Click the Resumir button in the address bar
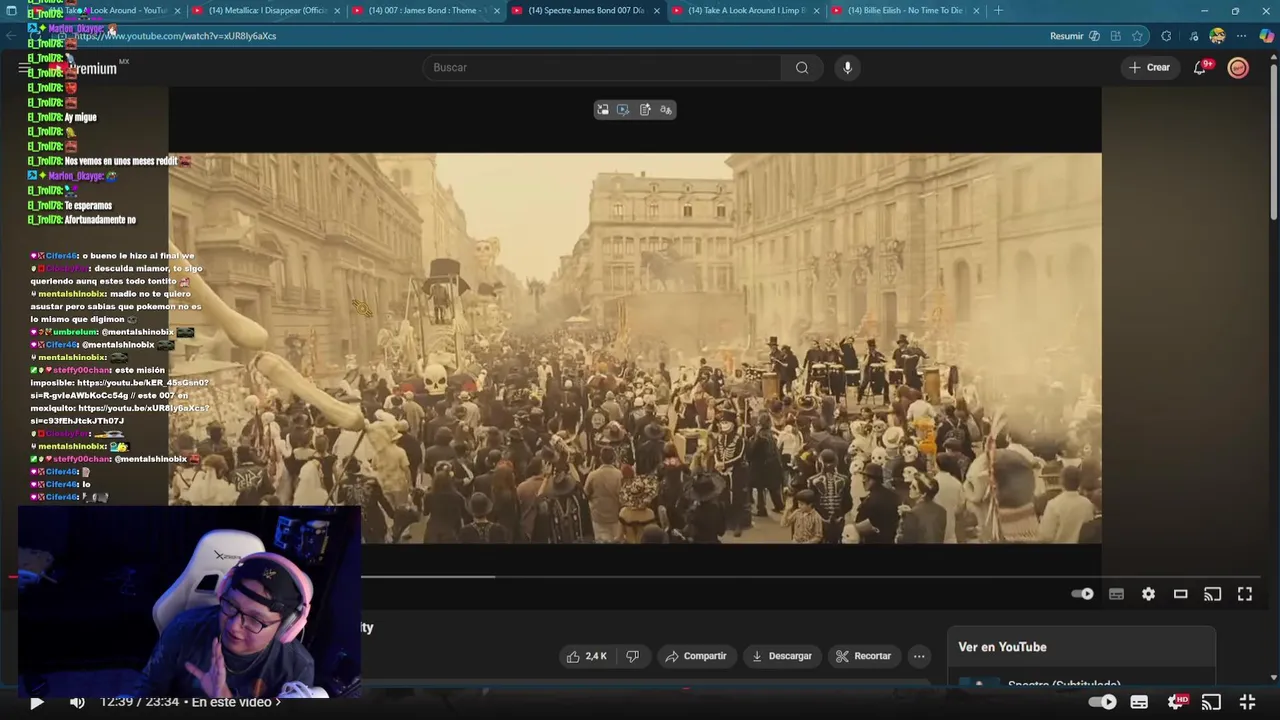 point(1067,36)
